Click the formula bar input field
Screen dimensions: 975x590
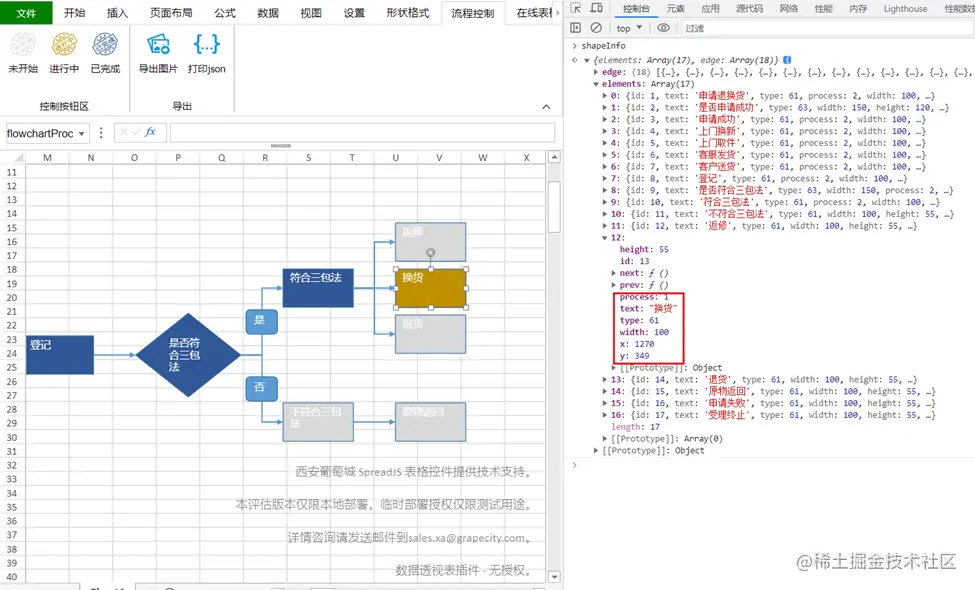click(362, 132)
